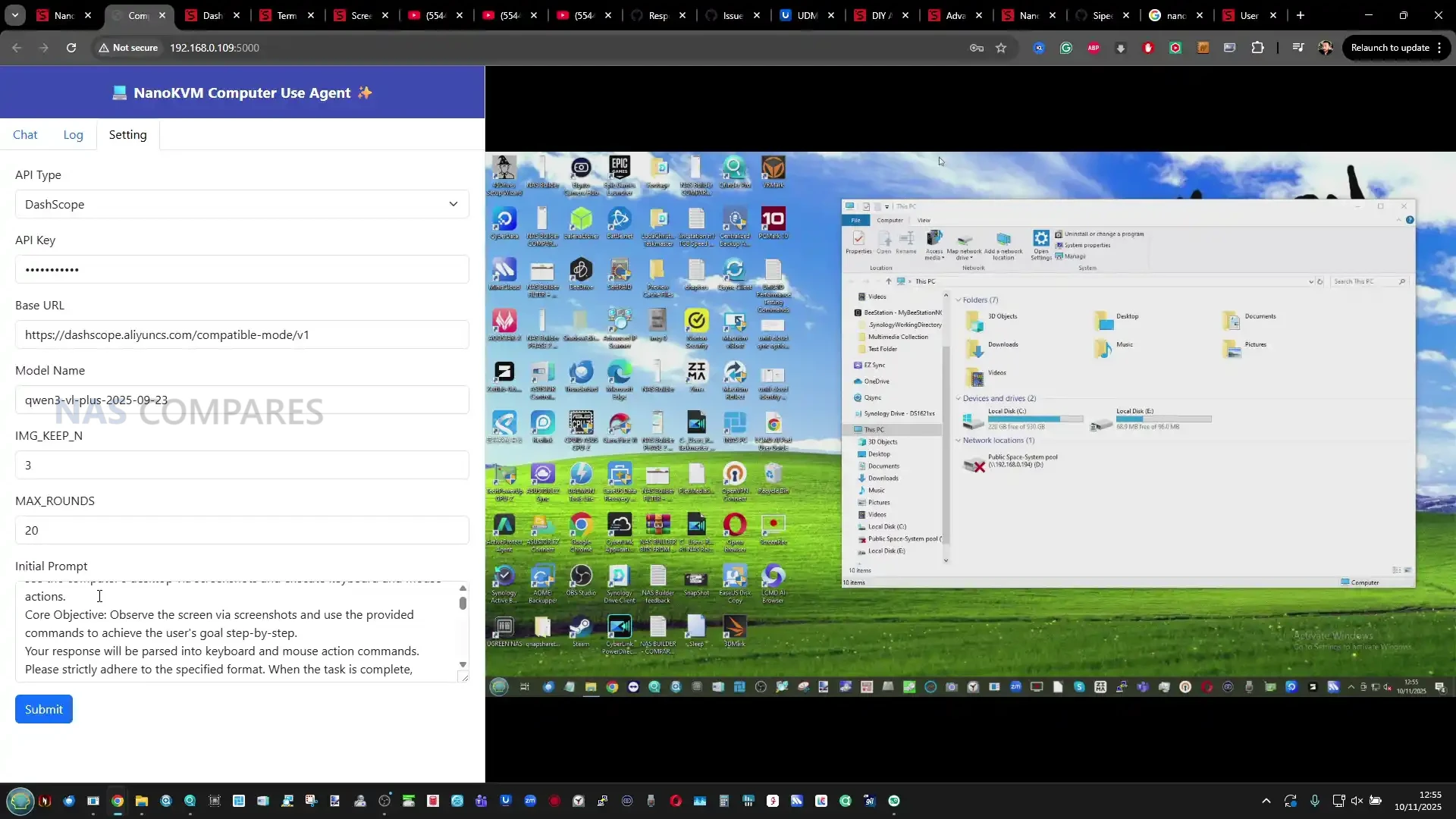Click OBS Studio desktop shortcut

pyautogui.click(x=581, y=579)
